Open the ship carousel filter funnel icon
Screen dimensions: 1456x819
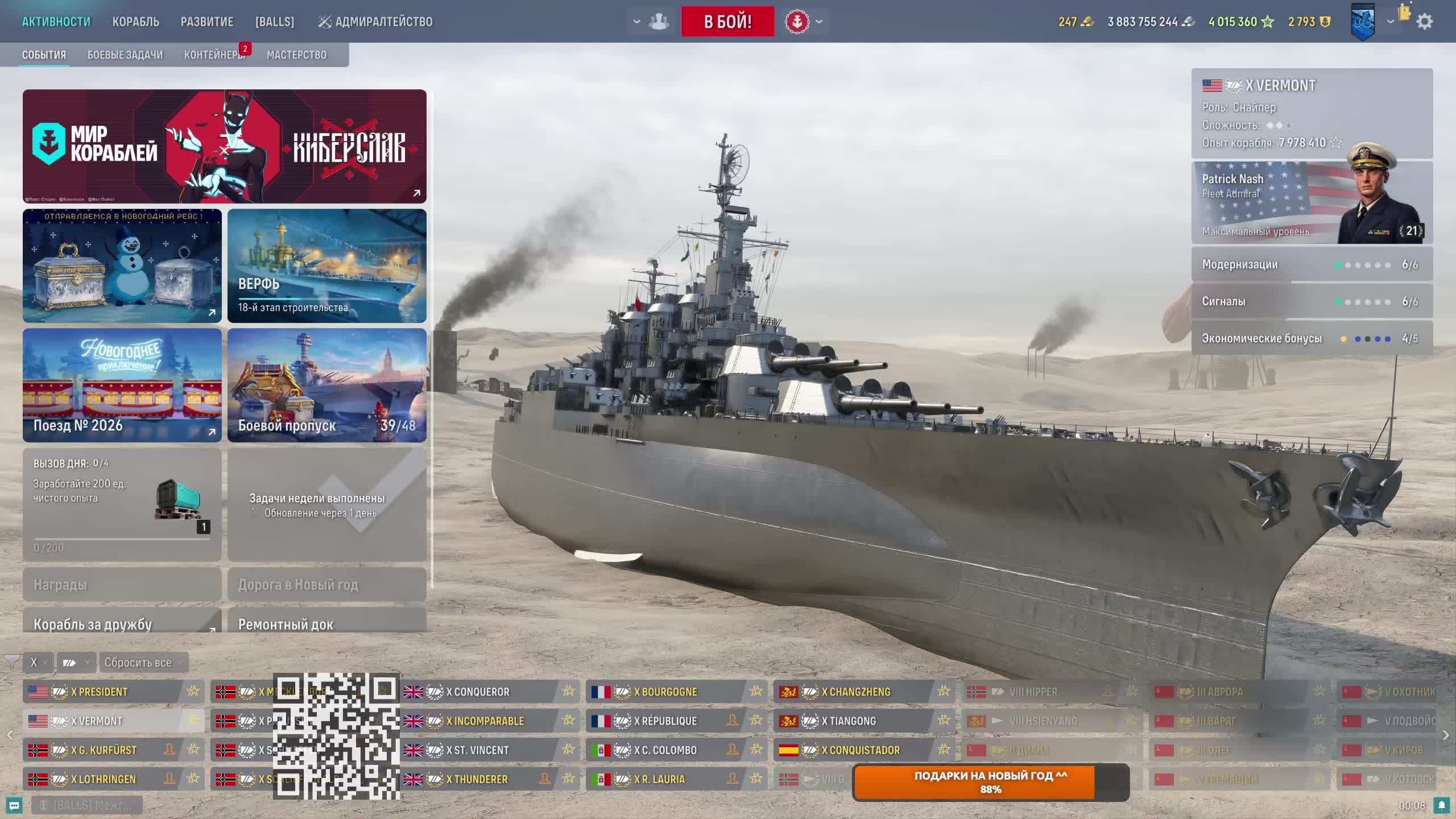[x=11, y=661]
